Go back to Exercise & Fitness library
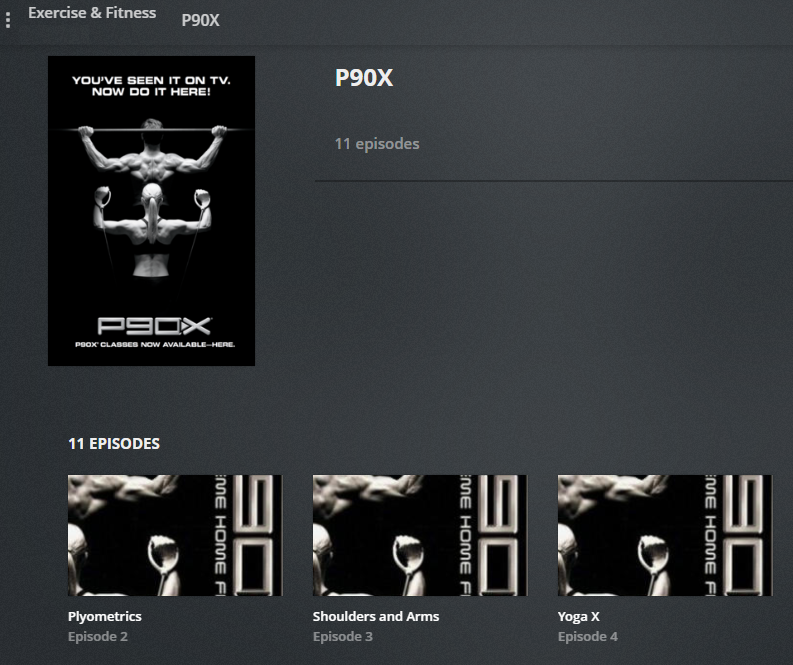The image size is (793, 665). click(92, 13)
